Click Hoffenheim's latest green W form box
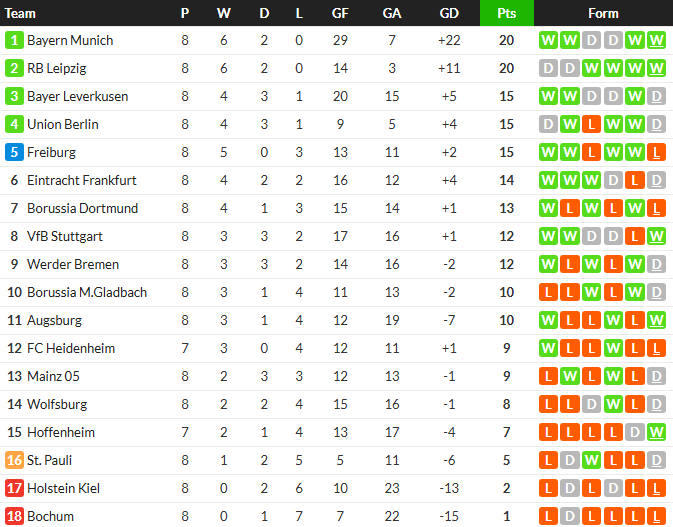The width and height of the screenshot is (673, 527). pyautogui.click(x=656, y=433)
